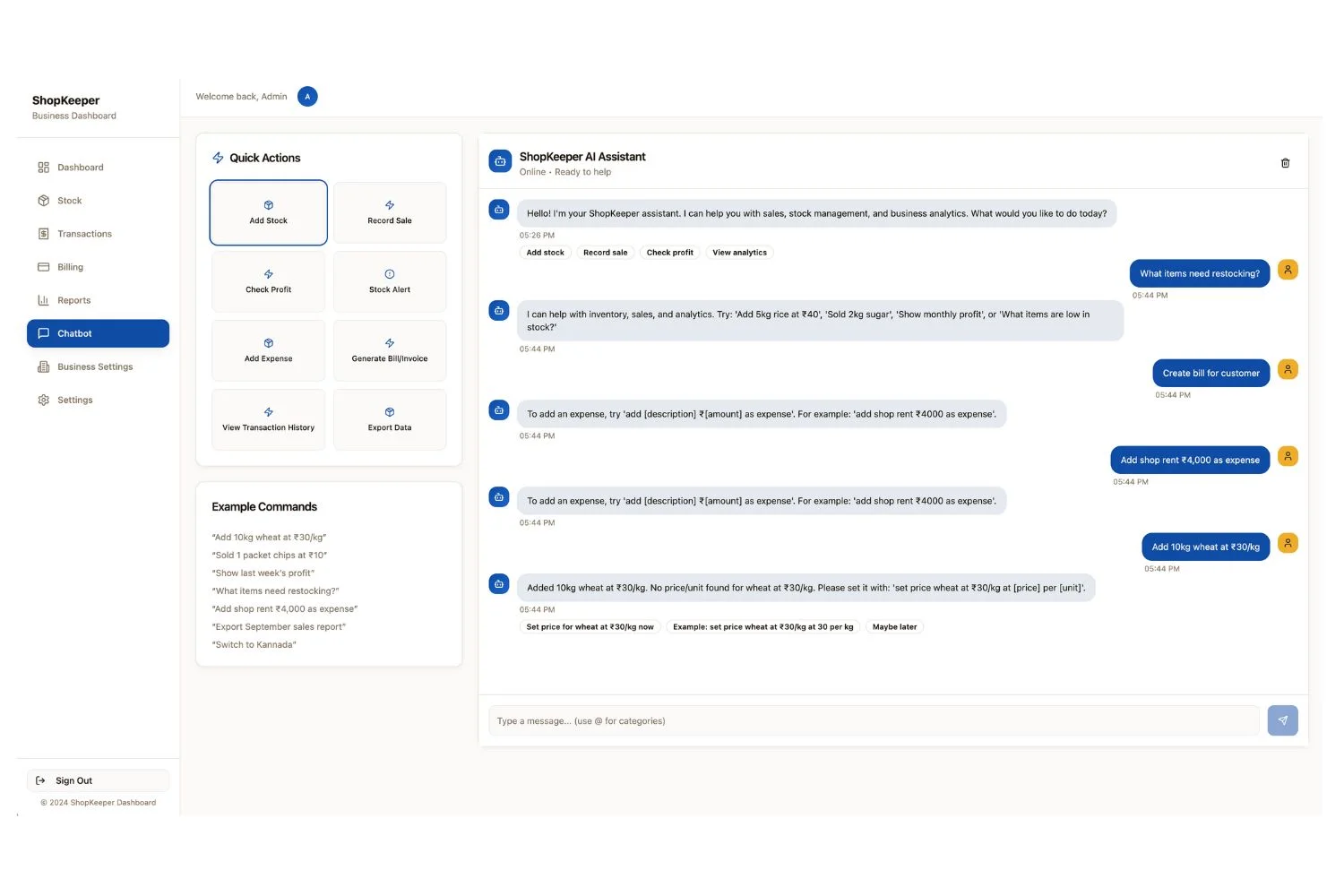Click the 'Switch to Kannada' example command
This screenshot has width=1344, height=896.
[254, 645]
